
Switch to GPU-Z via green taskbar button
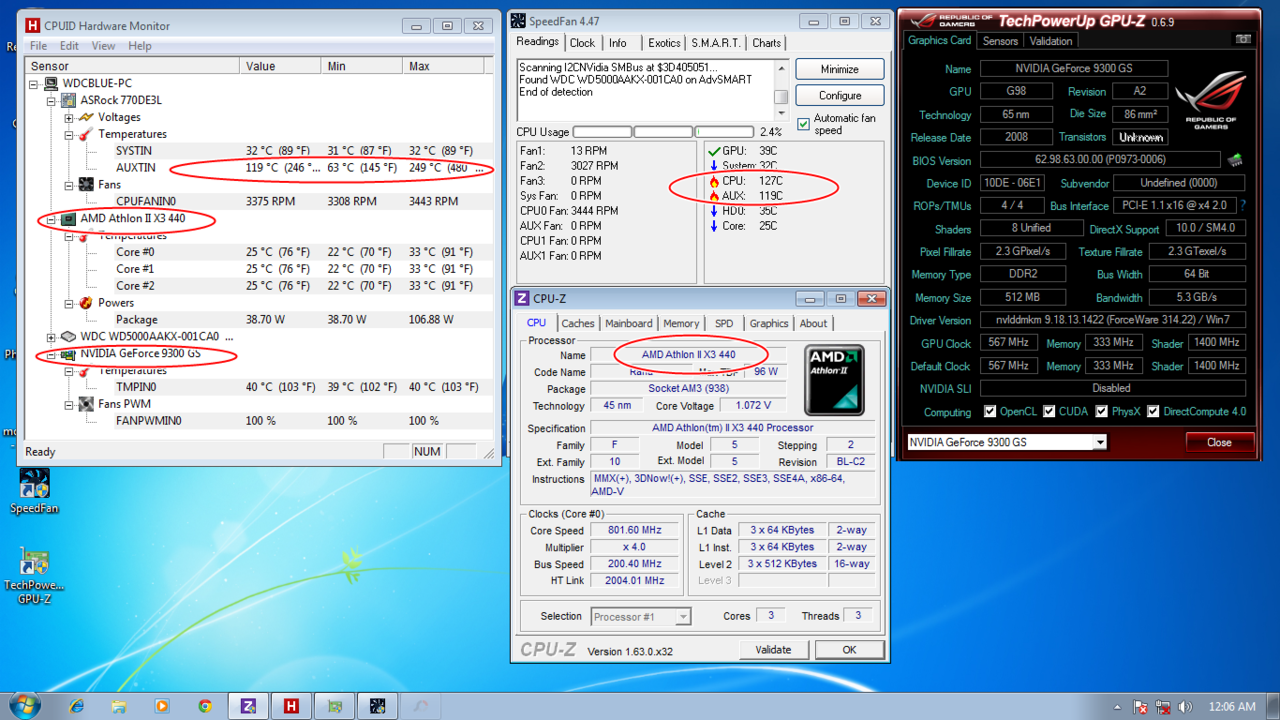[x=335, y=706]
